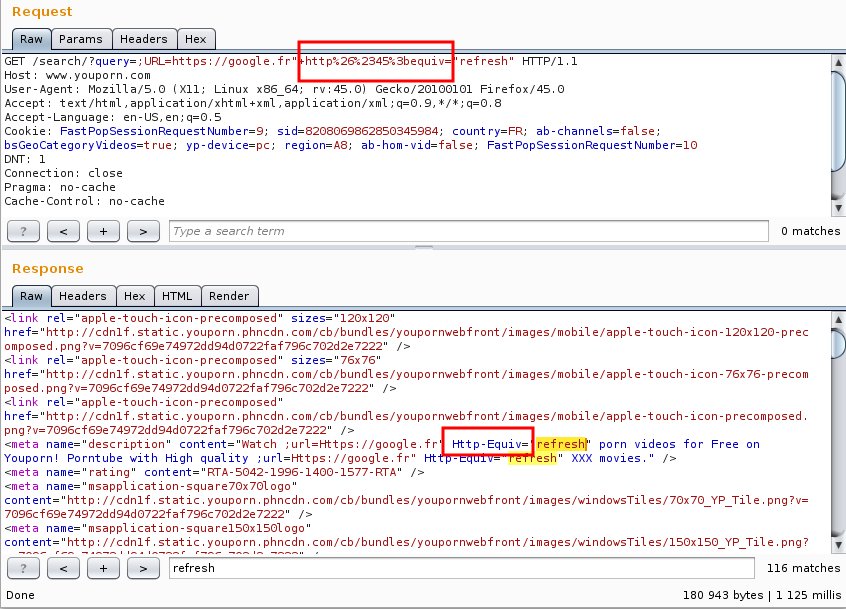846x609 pixels.
Task: Click the 'msapplication-square150x150logo' meta name
Action: click(196, 529)
